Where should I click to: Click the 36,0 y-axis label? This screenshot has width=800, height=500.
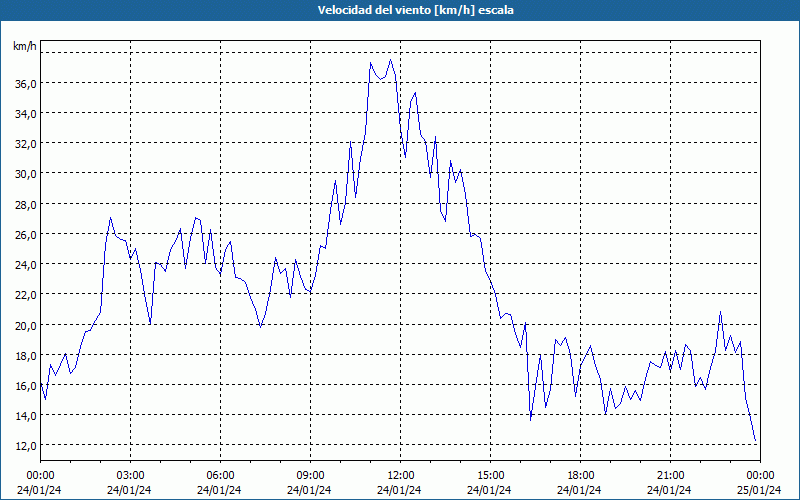[26, 84]
